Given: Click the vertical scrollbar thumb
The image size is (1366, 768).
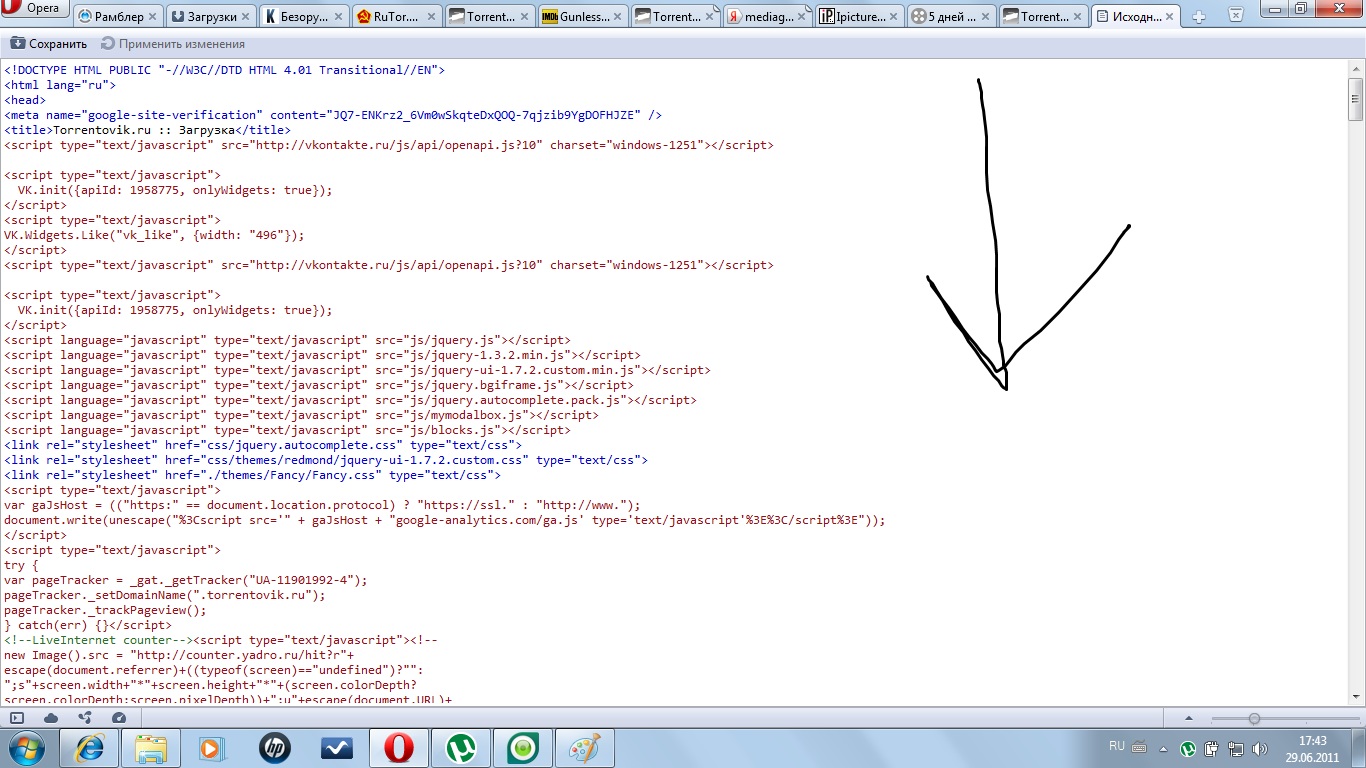Looking at the screenshot, I should 1356,98.
